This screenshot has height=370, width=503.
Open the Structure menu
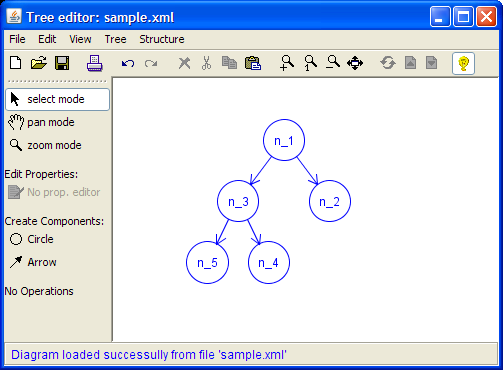162,39
